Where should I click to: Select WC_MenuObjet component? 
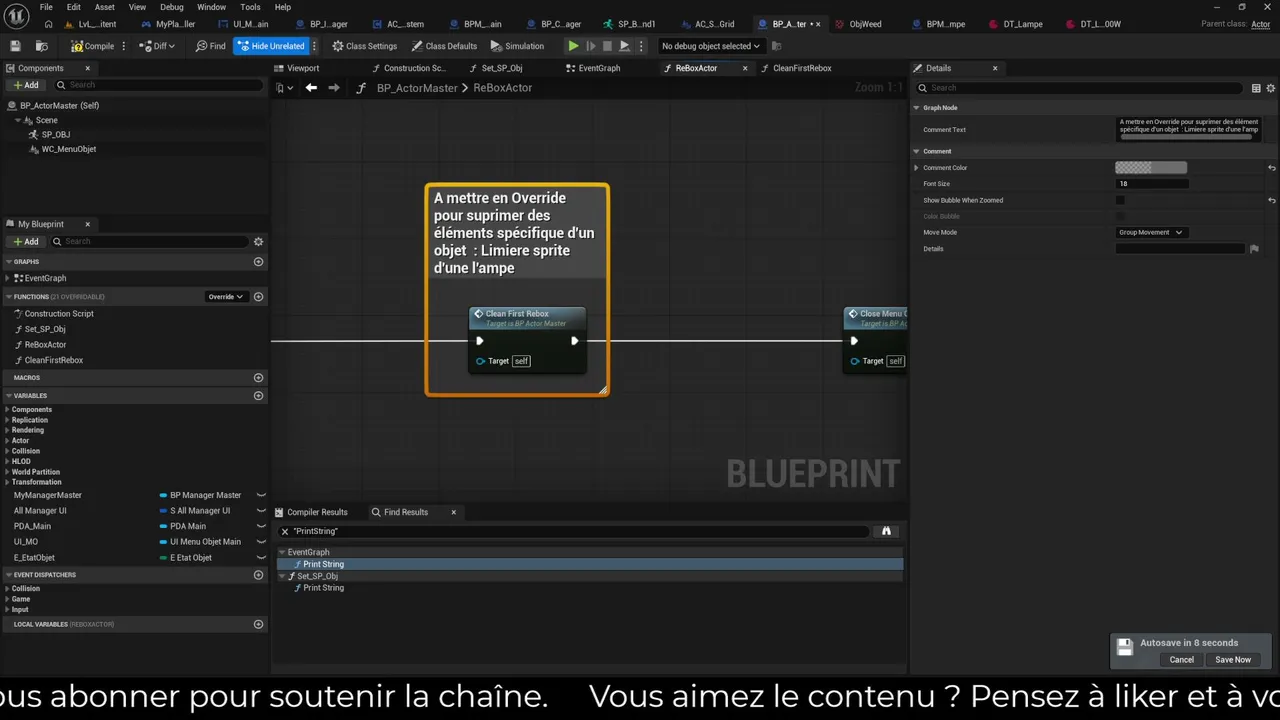click(x=69, y=149)
